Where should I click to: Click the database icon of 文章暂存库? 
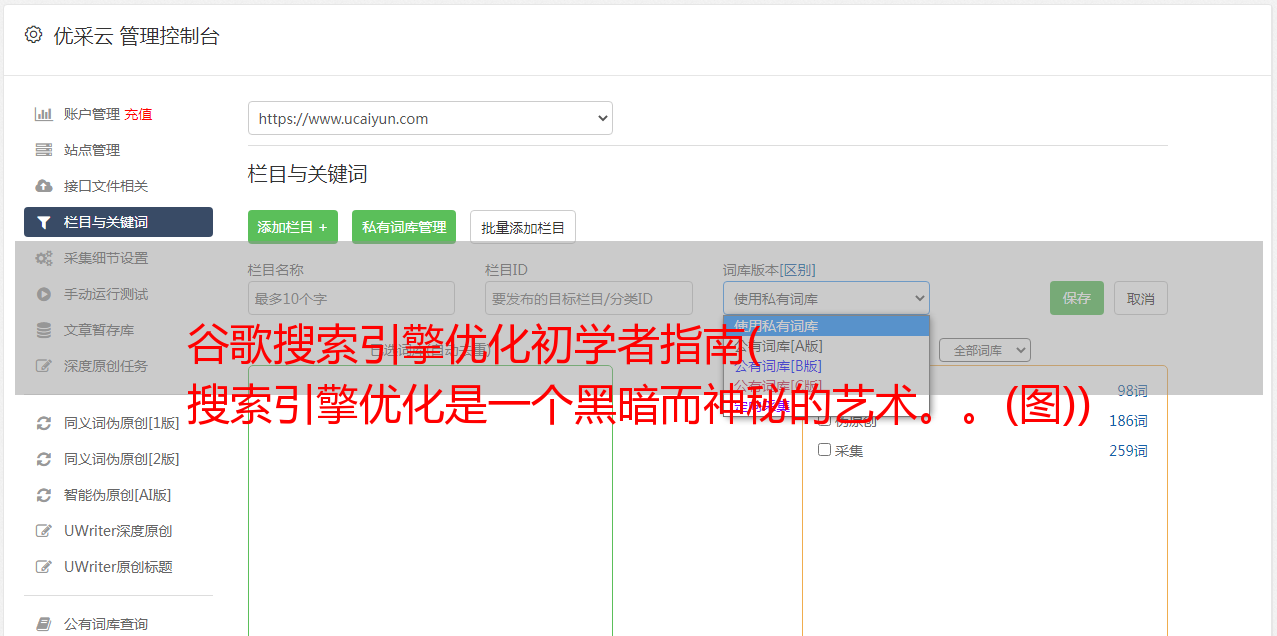click(44, 330)
